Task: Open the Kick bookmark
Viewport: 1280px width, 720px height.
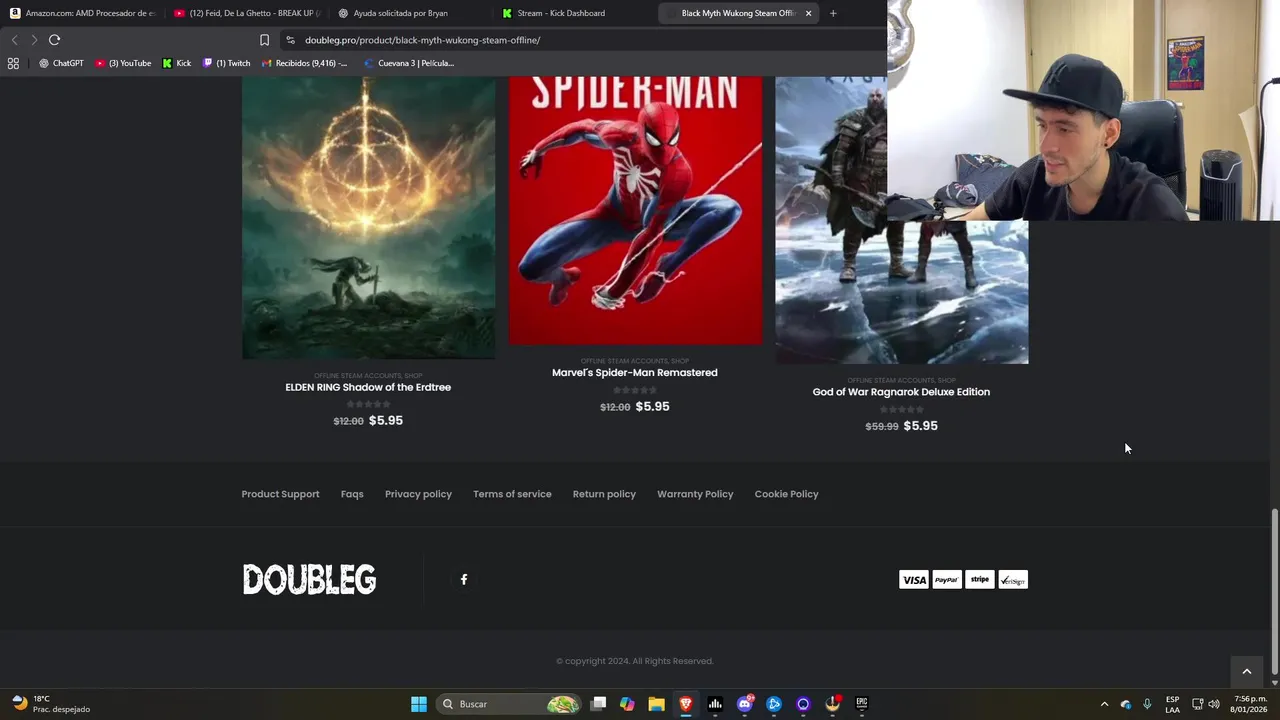Action: [x=177, y=63]
